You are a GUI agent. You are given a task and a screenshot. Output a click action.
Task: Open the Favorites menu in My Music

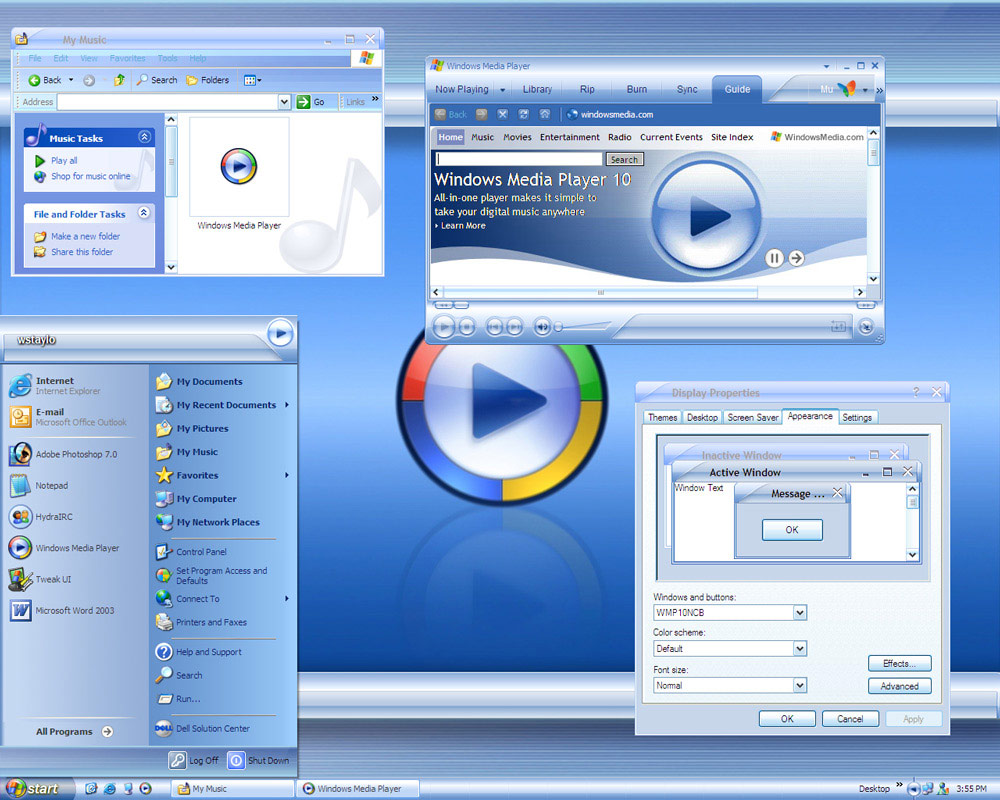tap(128, 58)
